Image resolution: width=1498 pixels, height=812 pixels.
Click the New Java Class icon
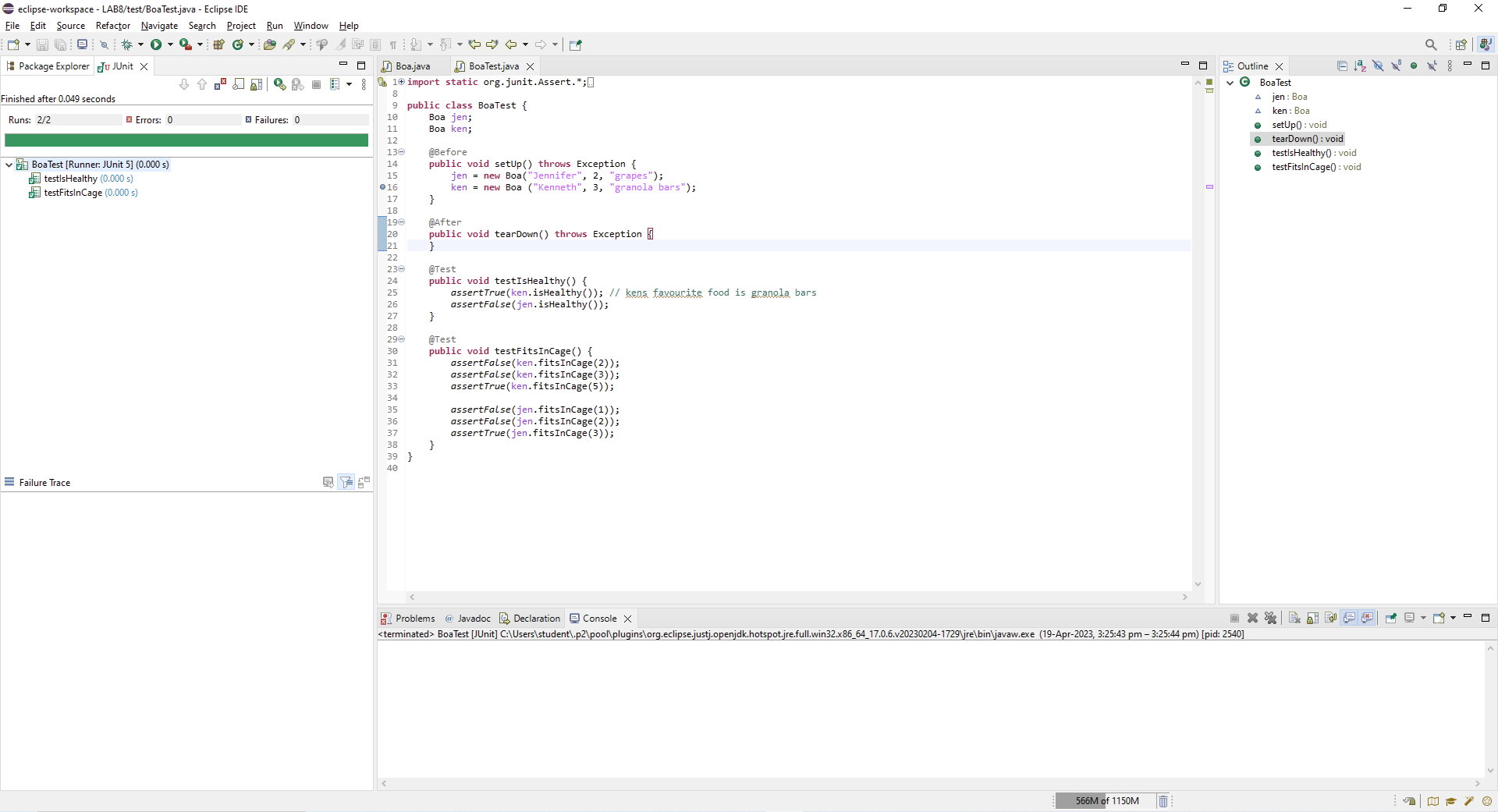[x=238, y=44]
